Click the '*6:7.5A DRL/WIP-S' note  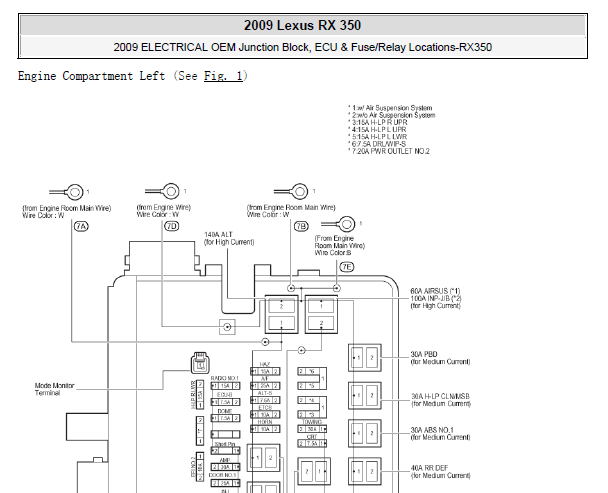pyautogui.click(x=377, y=144)
